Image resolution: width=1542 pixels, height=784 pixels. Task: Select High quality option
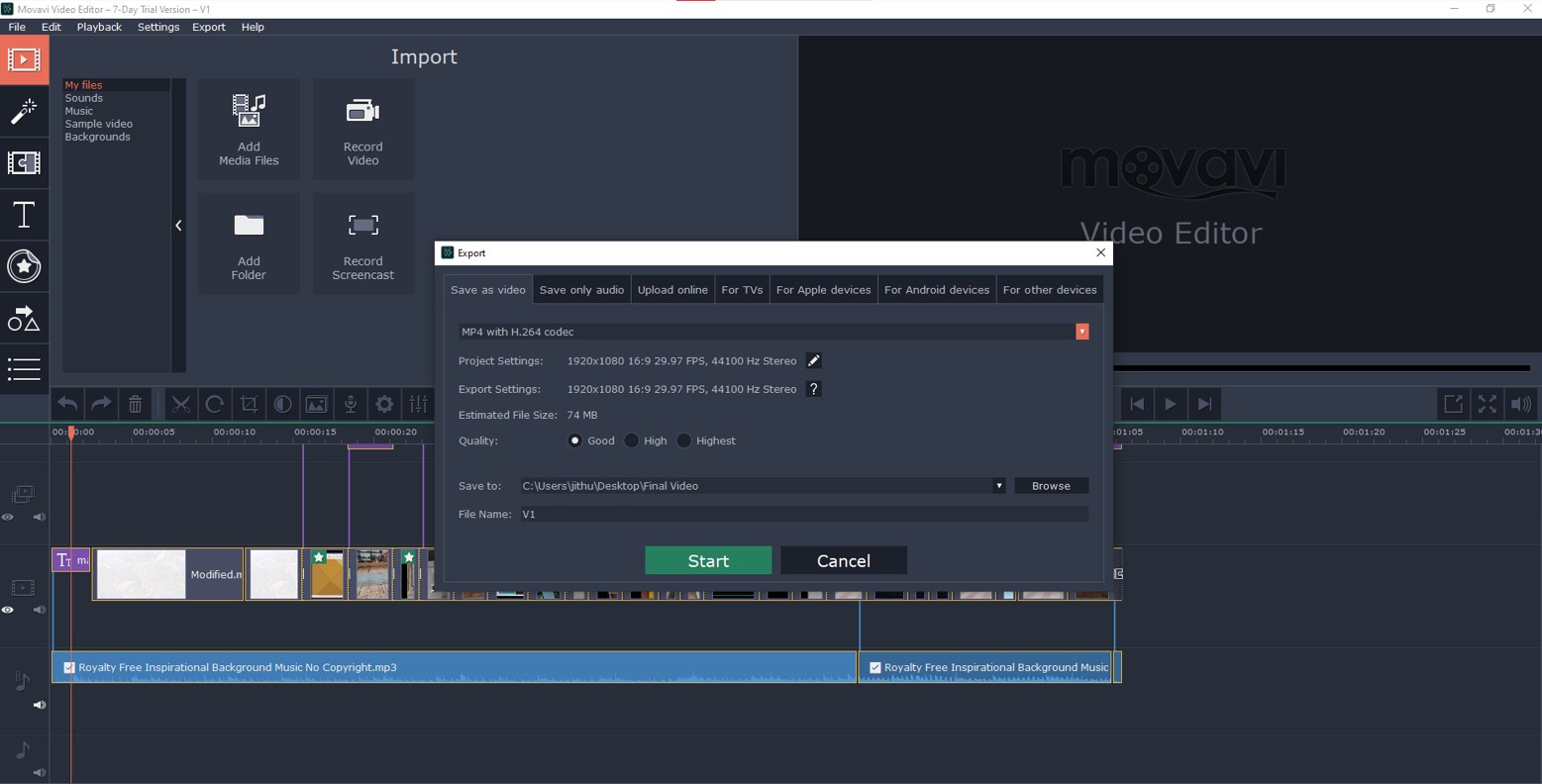[632, 441]
